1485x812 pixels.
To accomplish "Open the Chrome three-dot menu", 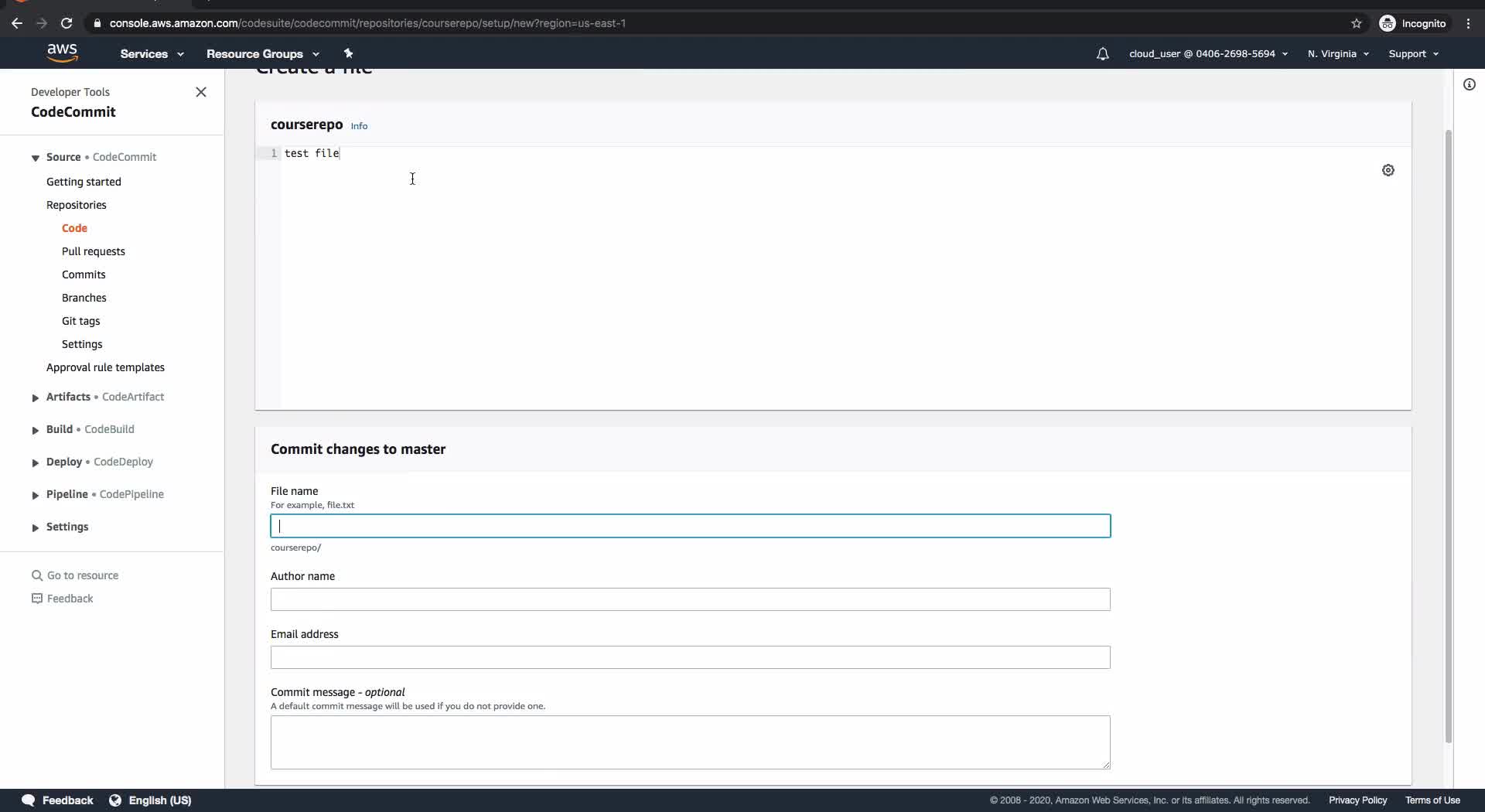I will pyautogui.click(x=1468, y=23).
